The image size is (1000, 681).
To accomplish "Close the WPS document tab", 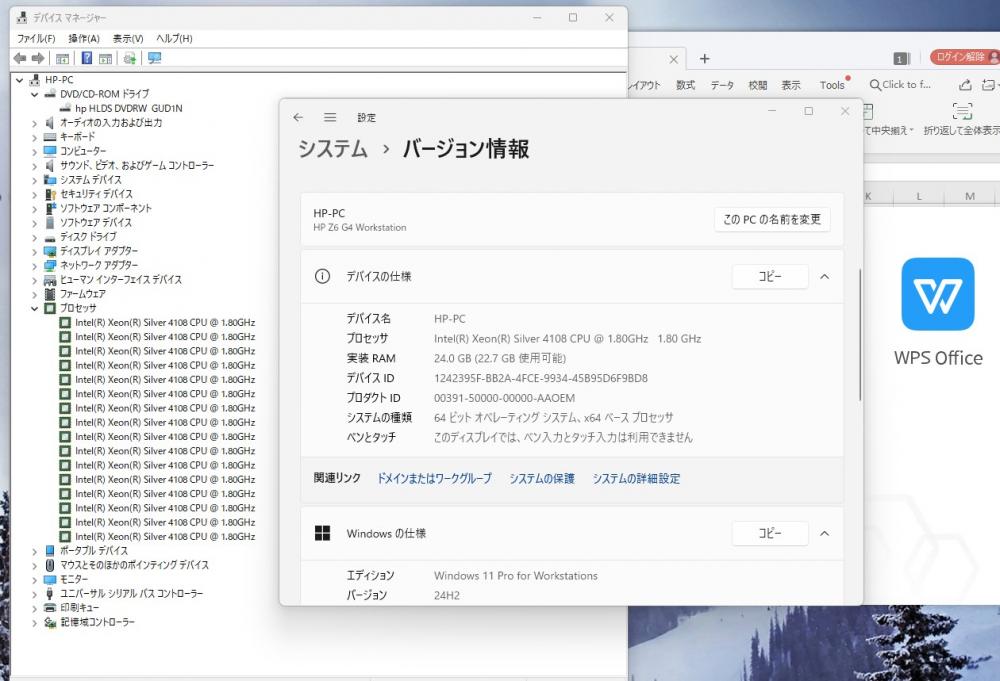I will [673, 59].
